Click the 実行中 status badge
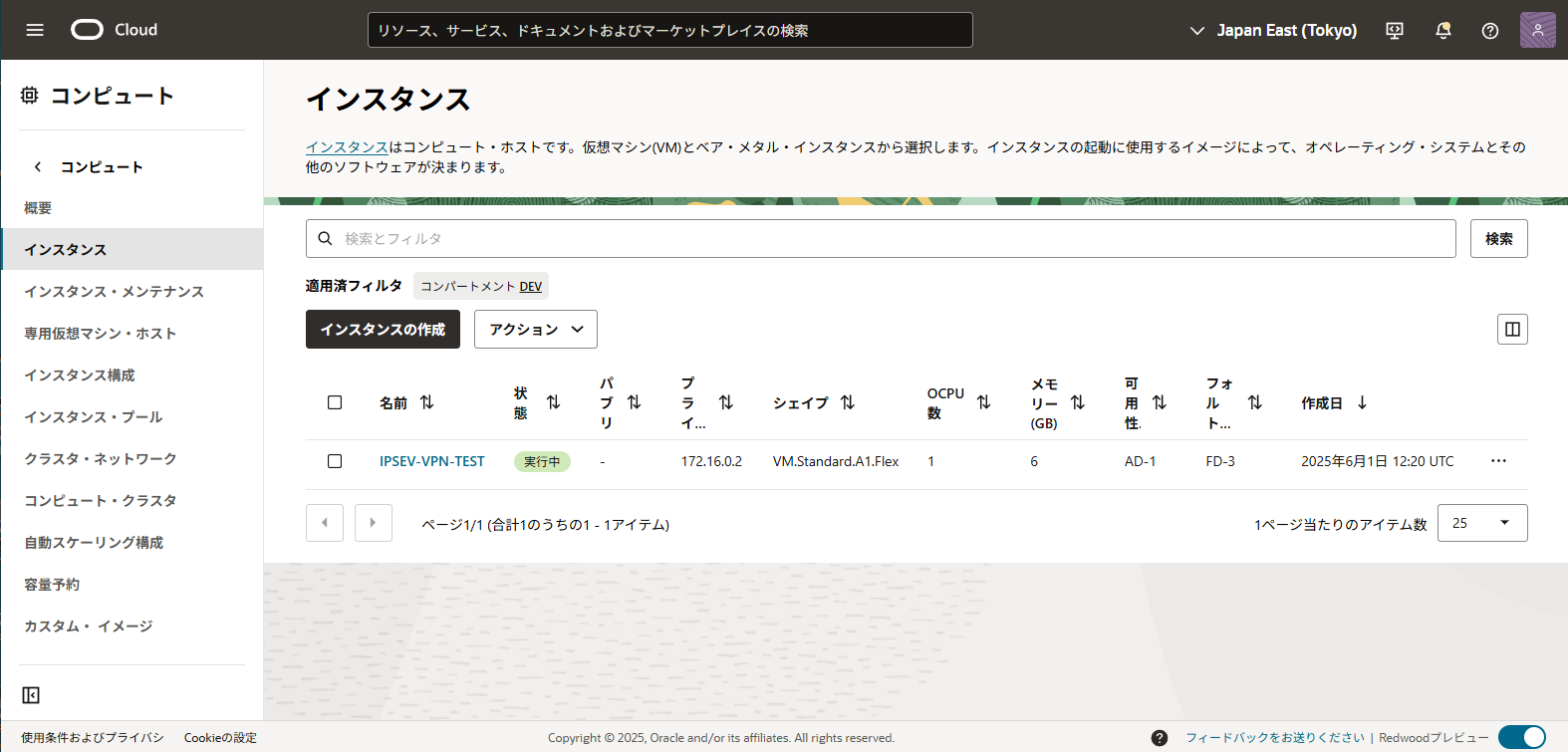Viewport: 1568px width, 752px height. (x=542, y=461)
